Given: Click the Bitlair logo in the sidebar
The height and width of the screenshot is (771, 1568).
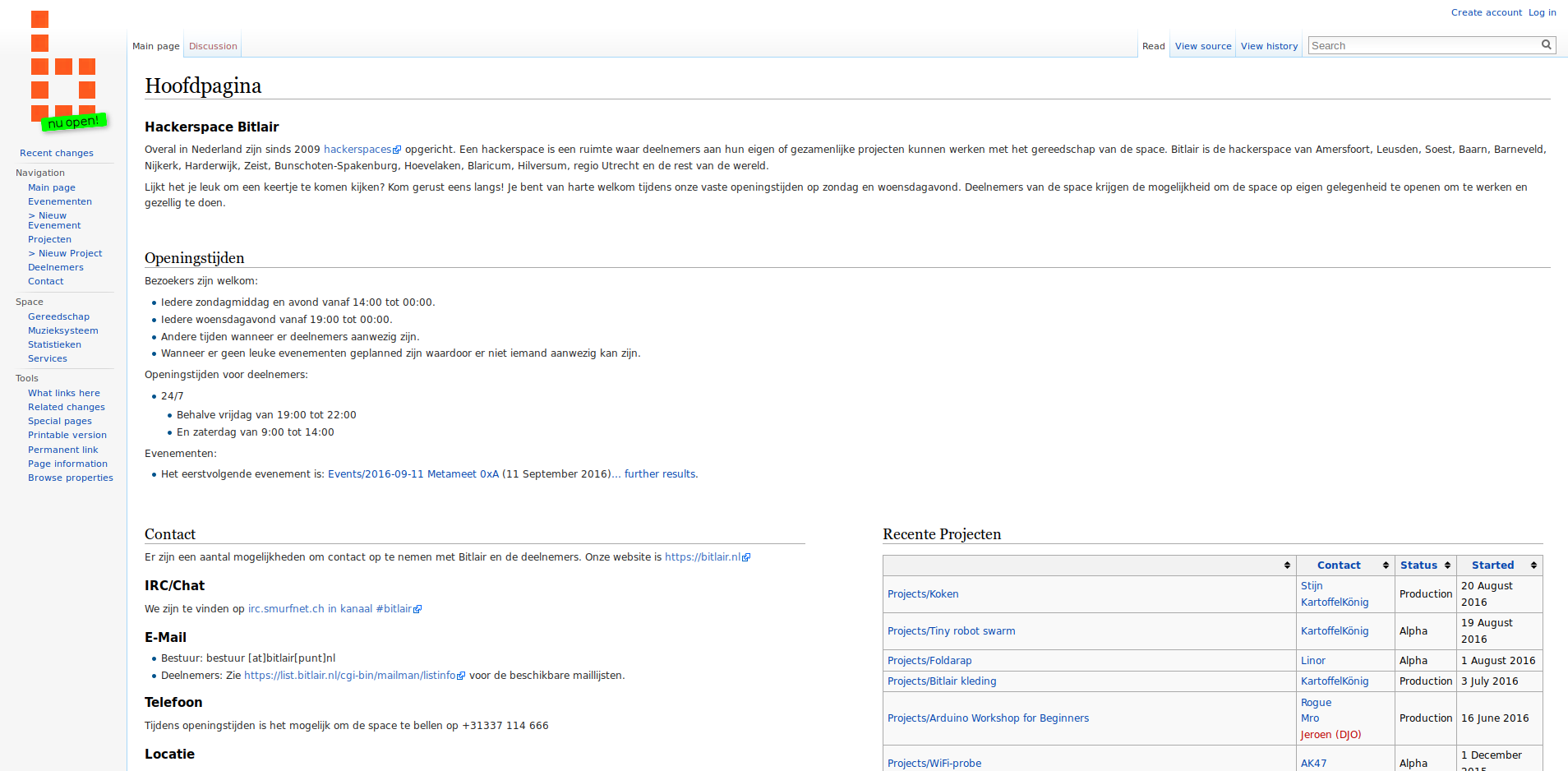Looking at the screenshot, I should pos(64,72).
